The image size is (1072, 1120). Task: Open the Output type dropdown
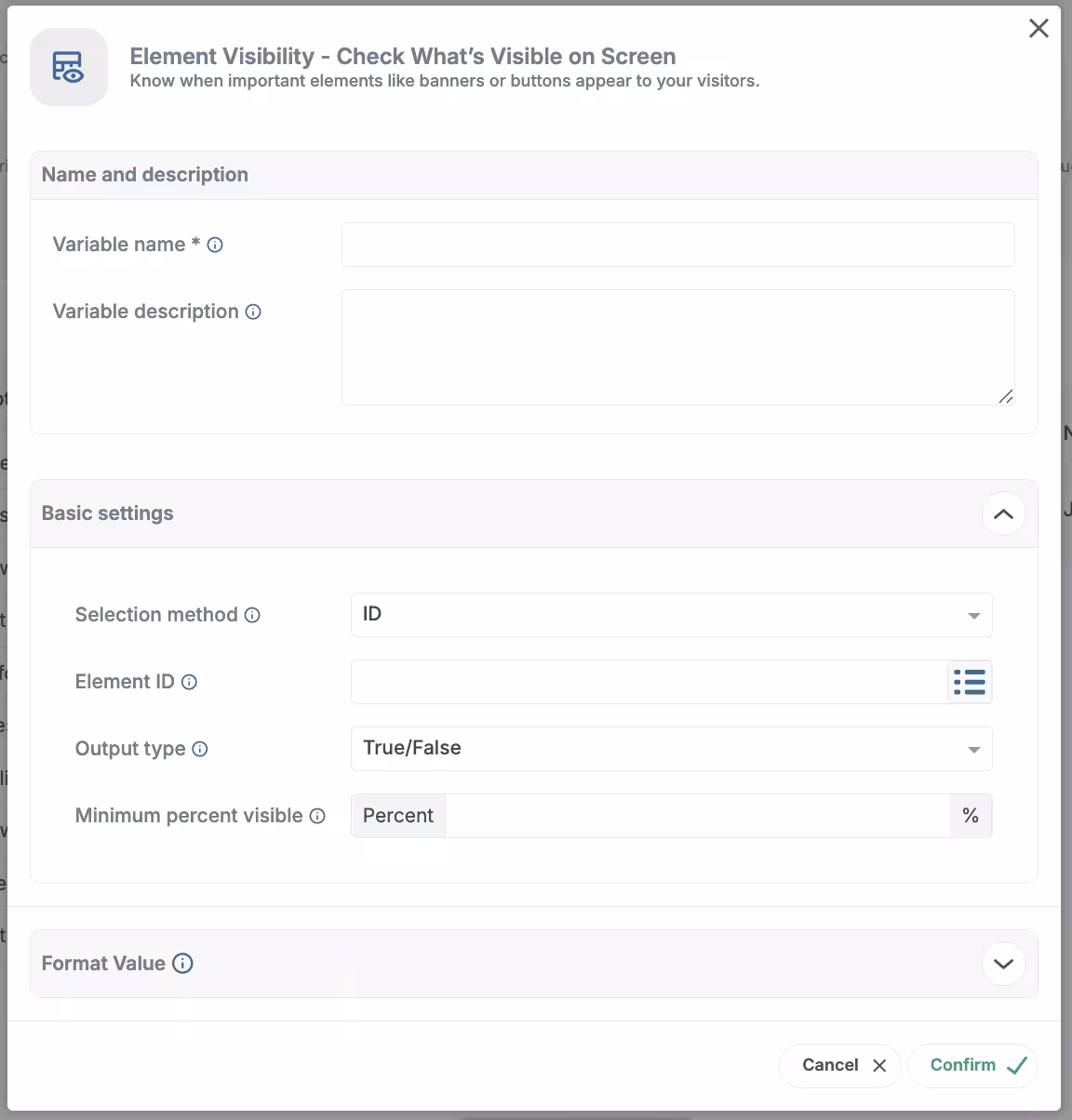[671, 749]
